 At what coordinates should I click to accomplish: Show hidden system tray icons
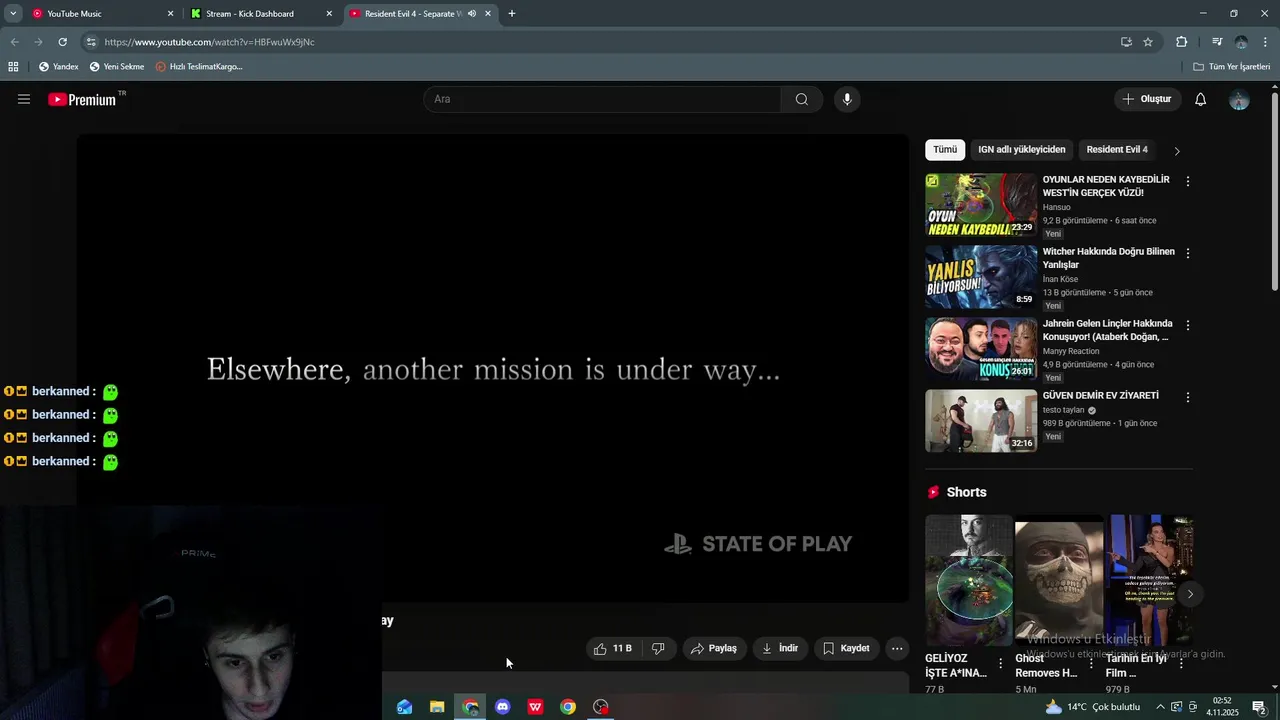[x=1160, y=707]
